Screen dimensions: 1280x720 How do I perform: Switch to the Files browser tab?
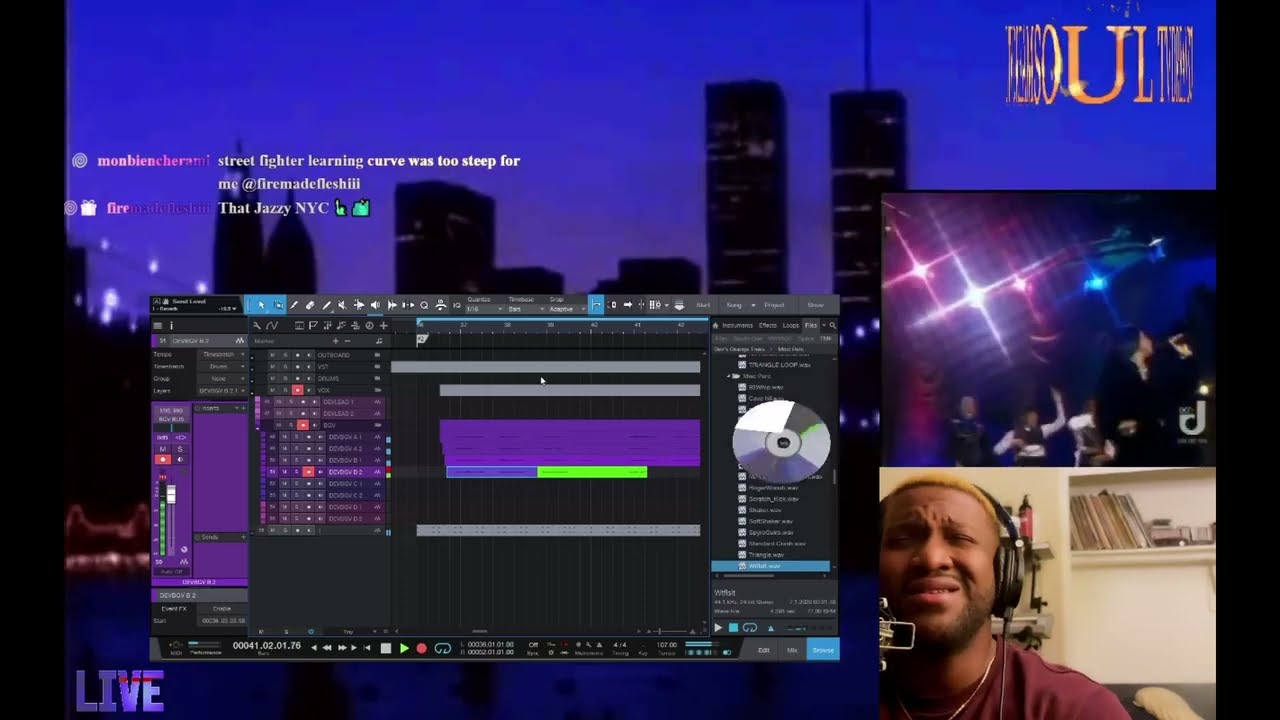point(811,325)
